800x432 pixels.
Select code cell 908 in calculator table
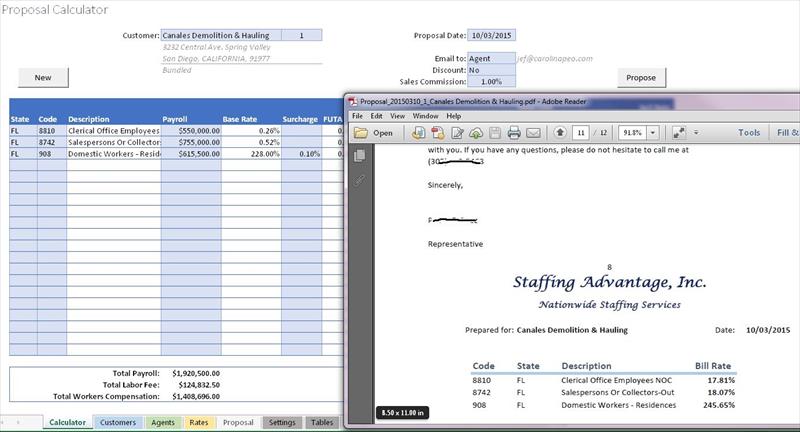tap(52, 154)
